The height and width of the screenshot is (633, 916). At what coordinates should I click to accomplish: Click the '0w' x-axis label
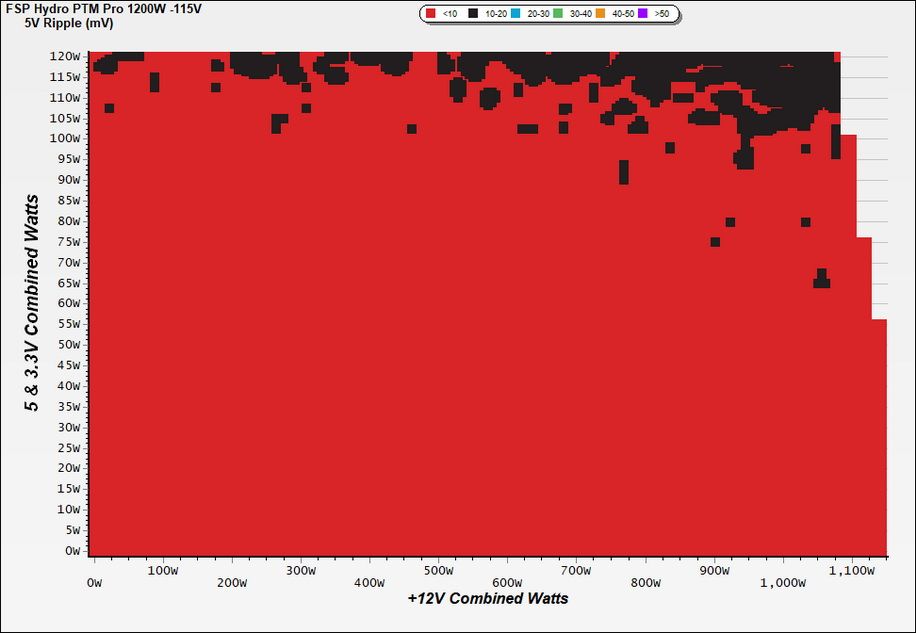pyautogui.click(x=93, y=583)
